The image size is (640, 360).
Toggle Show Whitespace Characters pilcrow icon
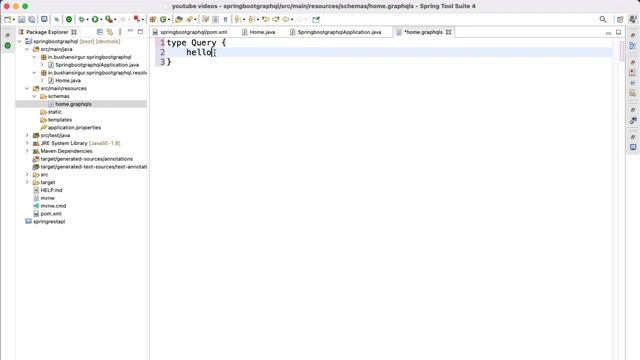pyautogui.click(x=225, y=19)
